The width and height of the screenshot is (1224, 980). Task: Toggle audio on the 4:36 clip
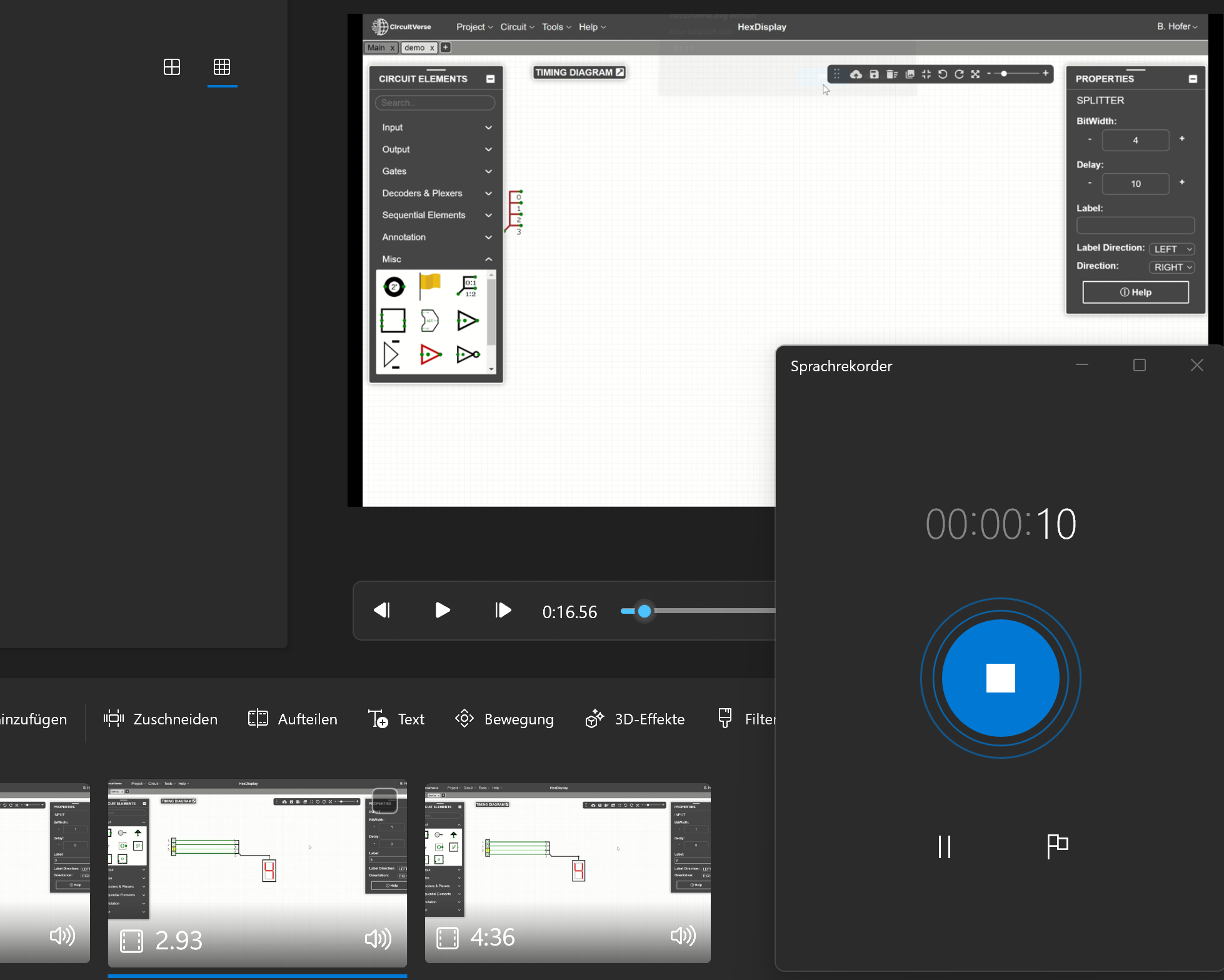(683, 936)
